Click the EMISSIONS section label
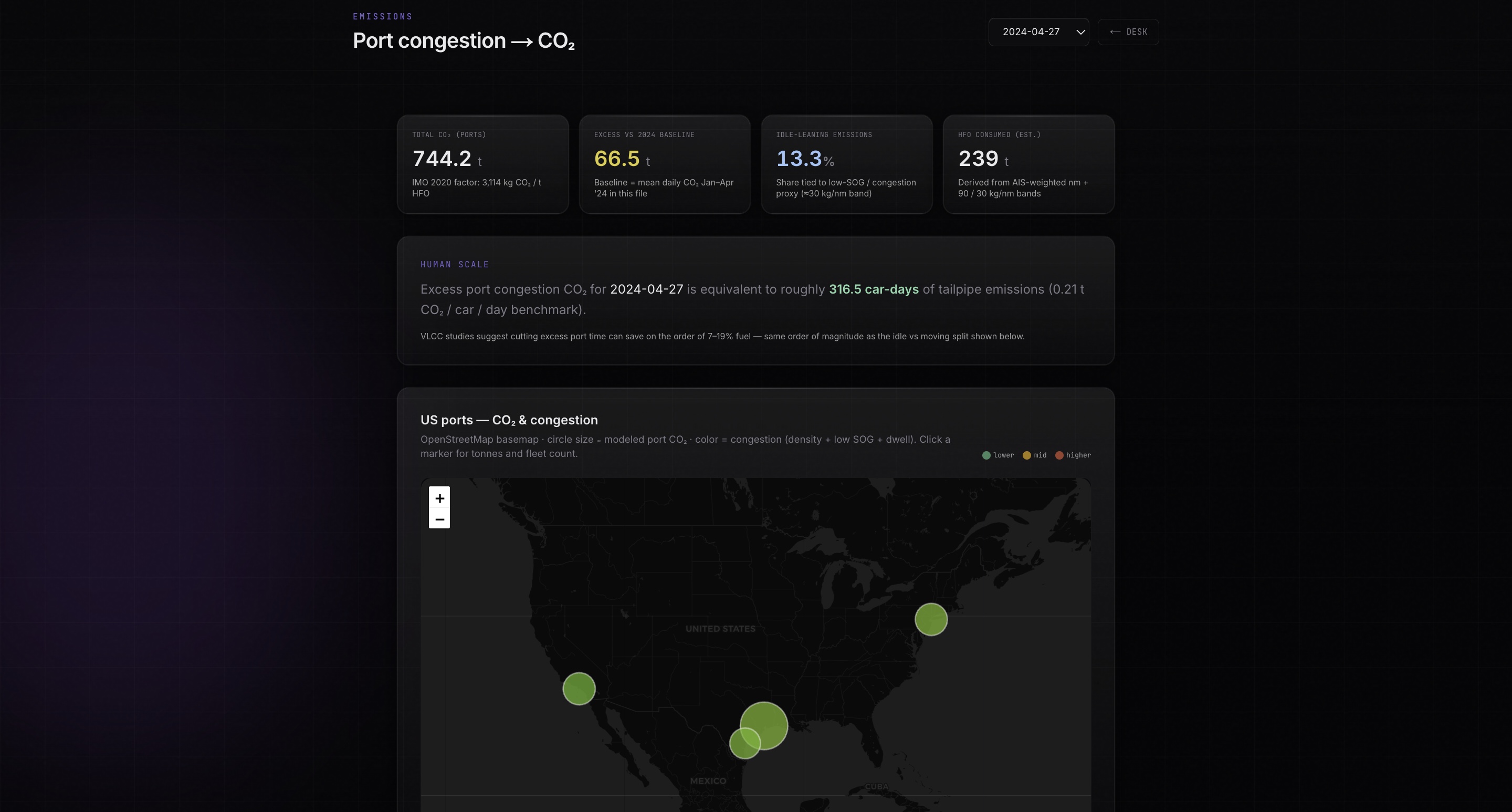This screenshot has width=1512, height=812. (x=383, y=16)
